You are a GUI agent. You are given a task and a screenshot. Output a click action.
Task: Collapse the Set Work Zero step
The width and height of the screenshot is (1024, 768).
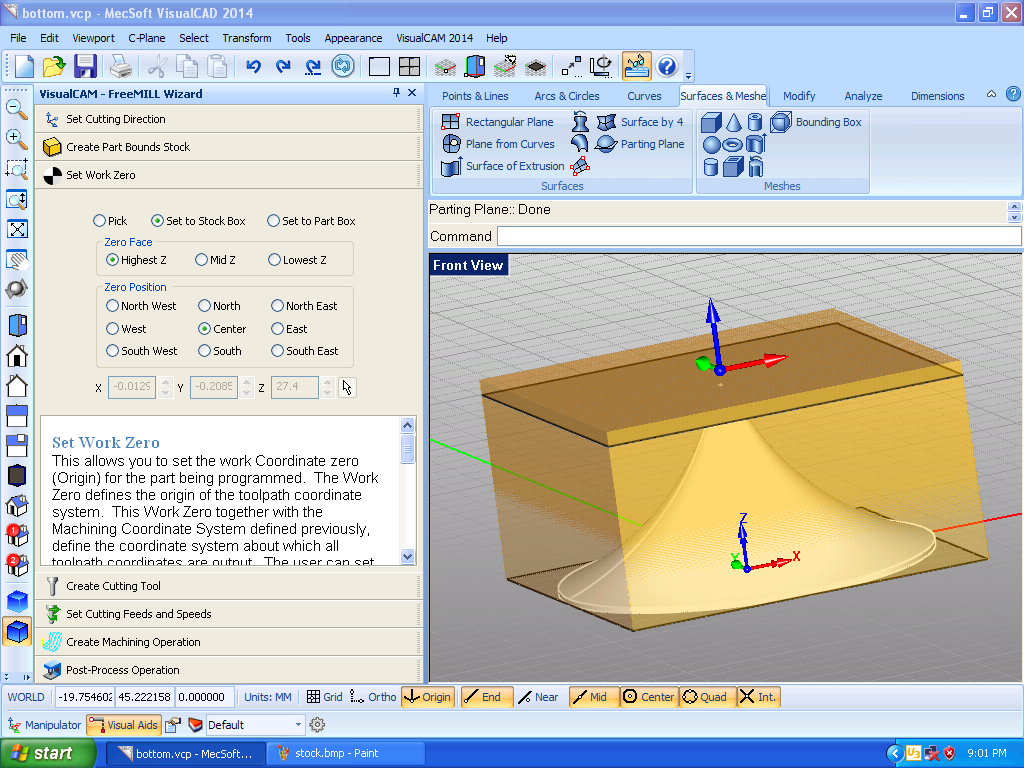(227, 175)
